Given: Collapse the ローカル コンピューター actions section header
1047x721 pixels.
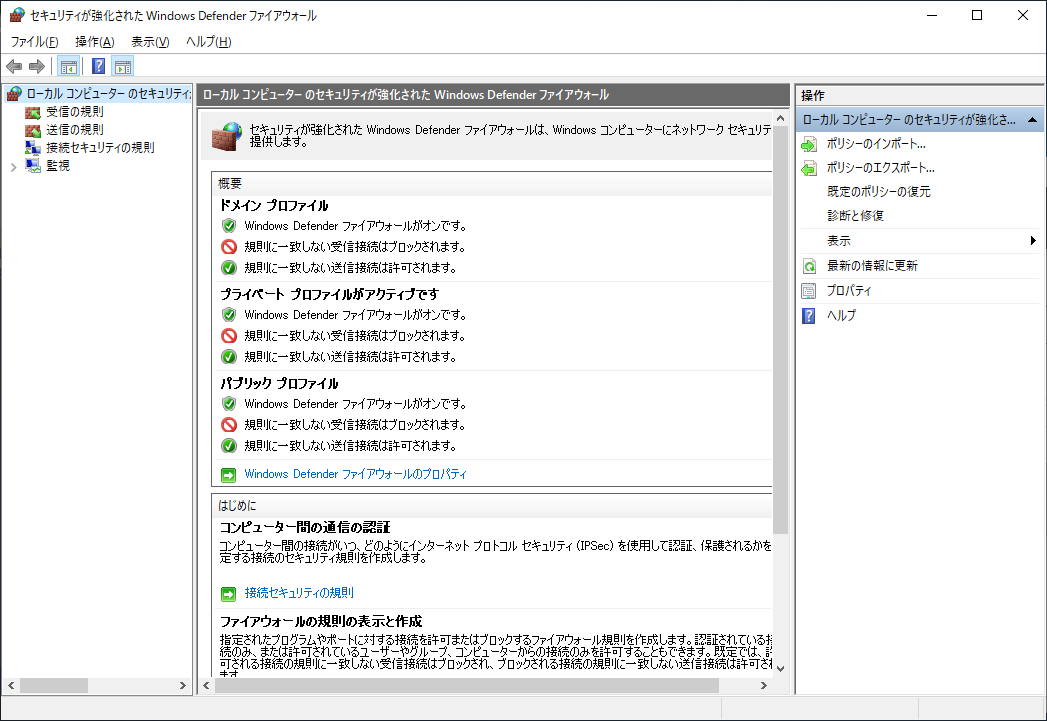Looking at the screenshot, I should click(x=1032, y=120).
